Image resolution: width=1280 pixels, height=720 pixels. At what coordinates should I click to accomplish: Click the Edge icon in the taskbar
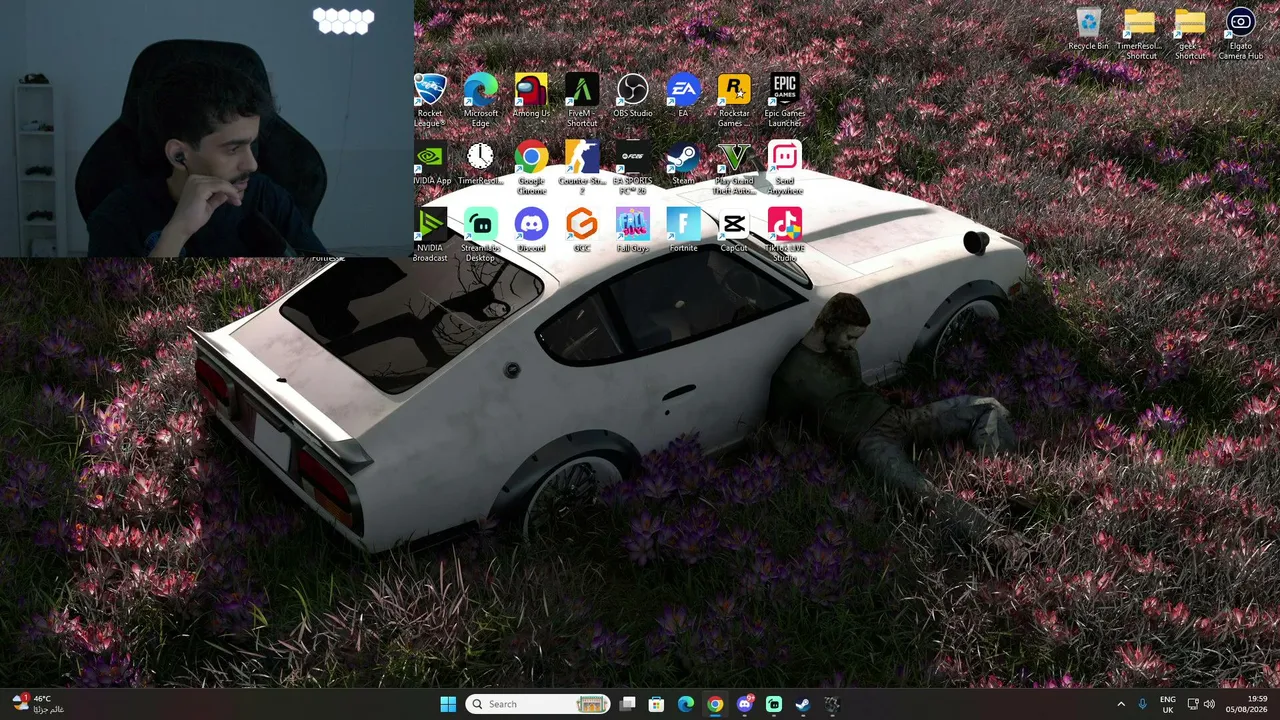(686, 704)
